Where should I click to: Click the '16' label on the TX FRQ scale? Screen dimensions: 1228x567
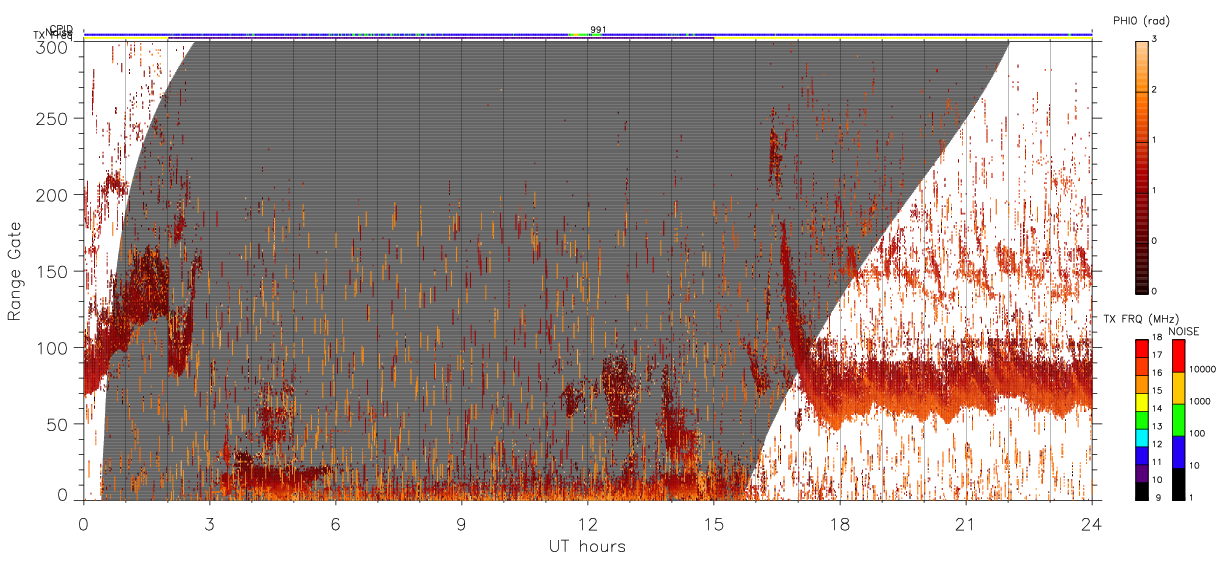[1158, 373]
